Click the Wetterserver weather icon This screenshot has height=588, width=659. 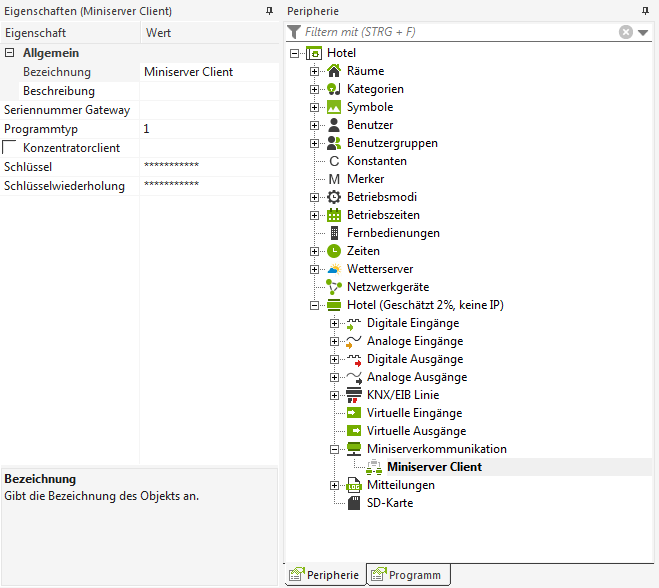[x=334, y=269]
